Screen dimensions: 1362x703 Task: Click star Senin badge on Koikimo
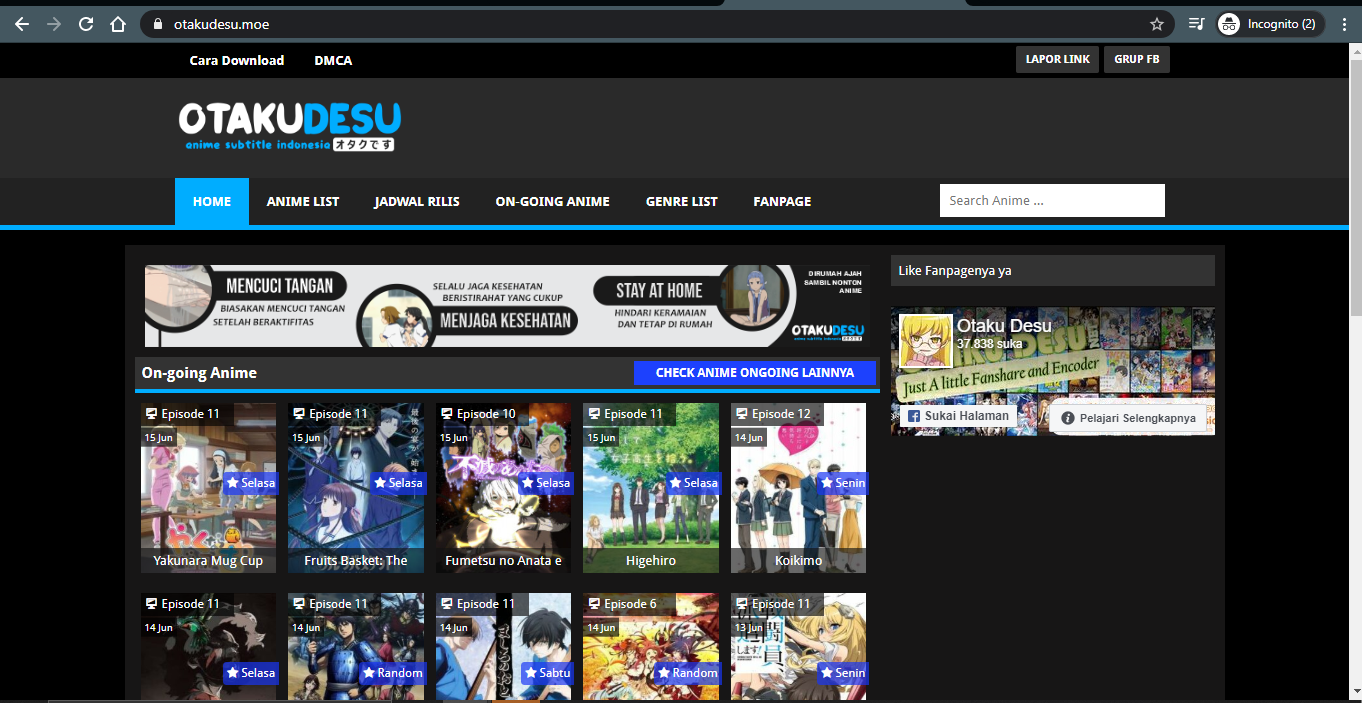[x=843, y=483]
